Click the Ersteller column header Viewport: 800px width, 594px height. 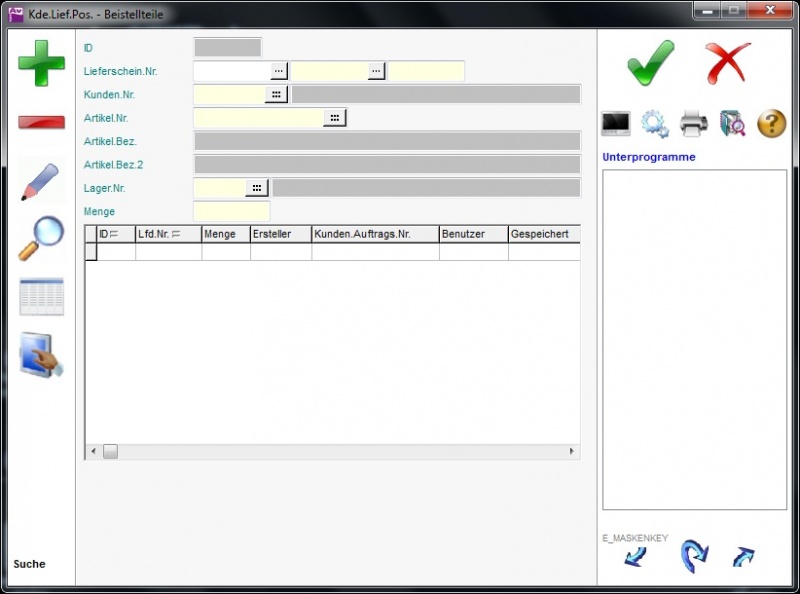point(280,234)
